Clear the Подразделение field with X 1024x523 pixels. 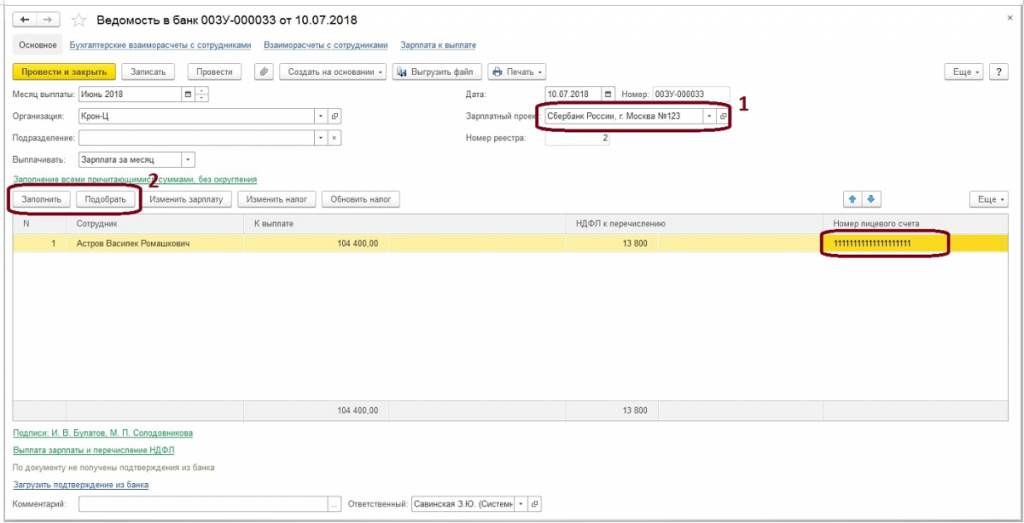click(334, 137)
